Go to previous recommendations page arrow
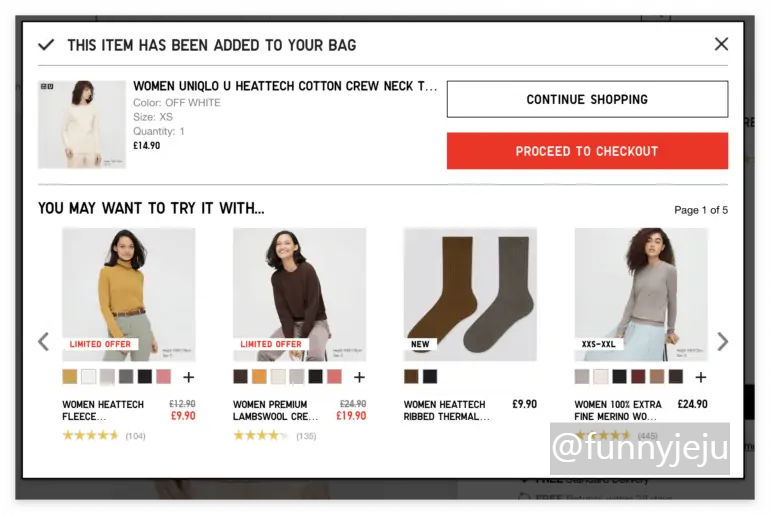Image resolution: width=770 pixels, height=515 pixels. (x=44, y=342)
